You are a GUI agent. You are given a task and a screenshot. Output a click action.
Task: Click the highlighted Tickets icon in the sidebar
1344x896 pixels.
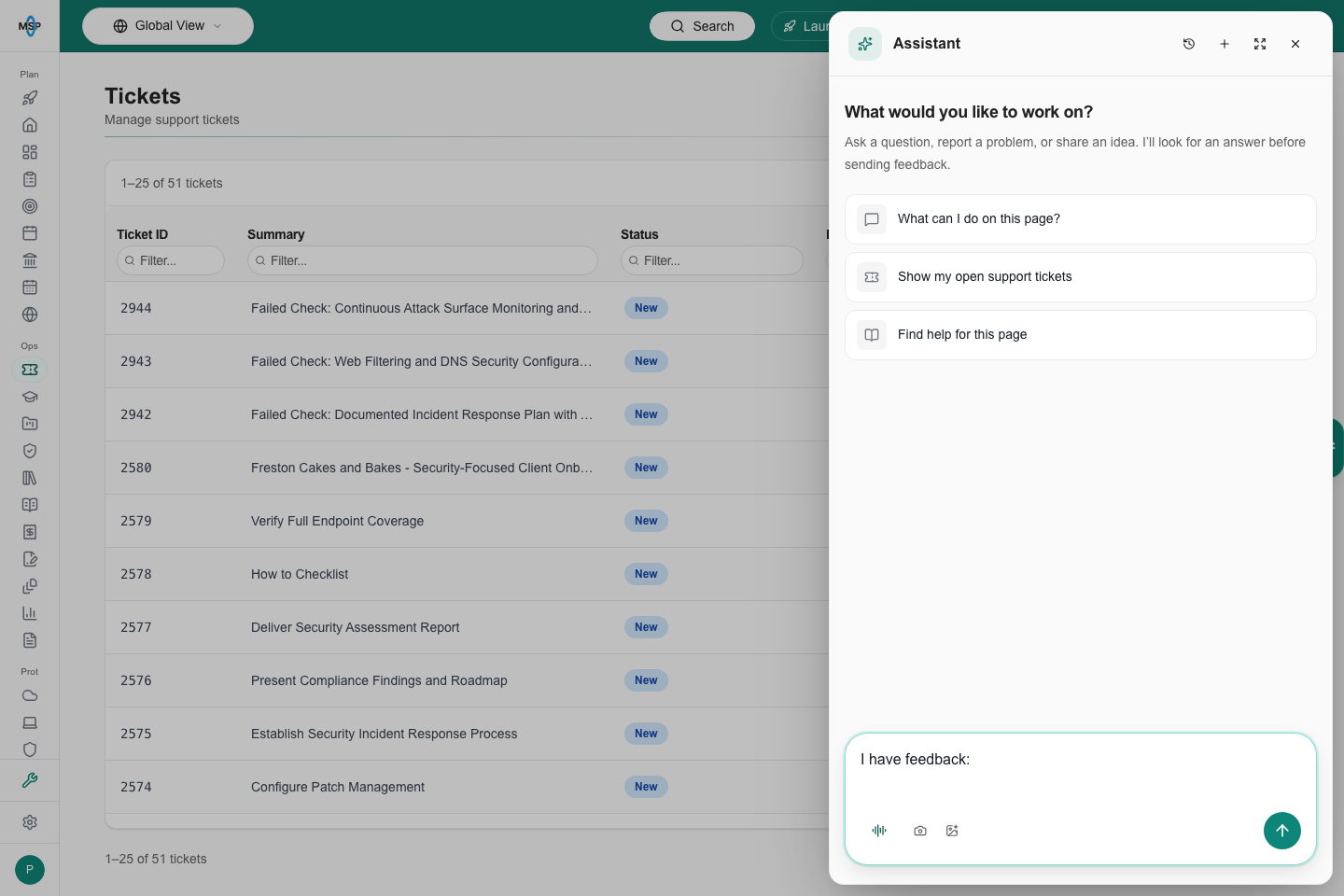point(30,370)
